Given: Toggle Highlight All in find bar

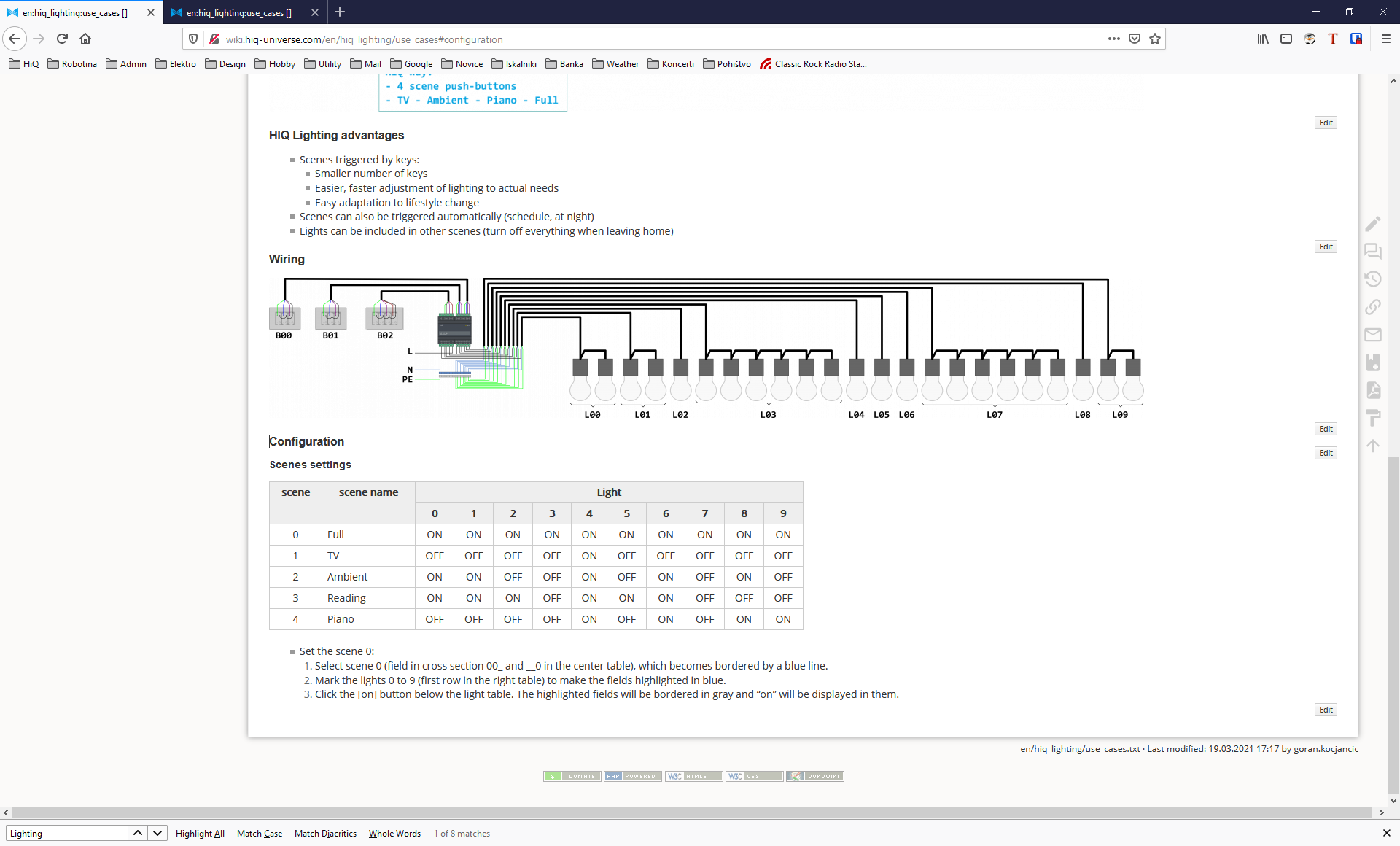Looking at the screenshot, I should [200, 834].
